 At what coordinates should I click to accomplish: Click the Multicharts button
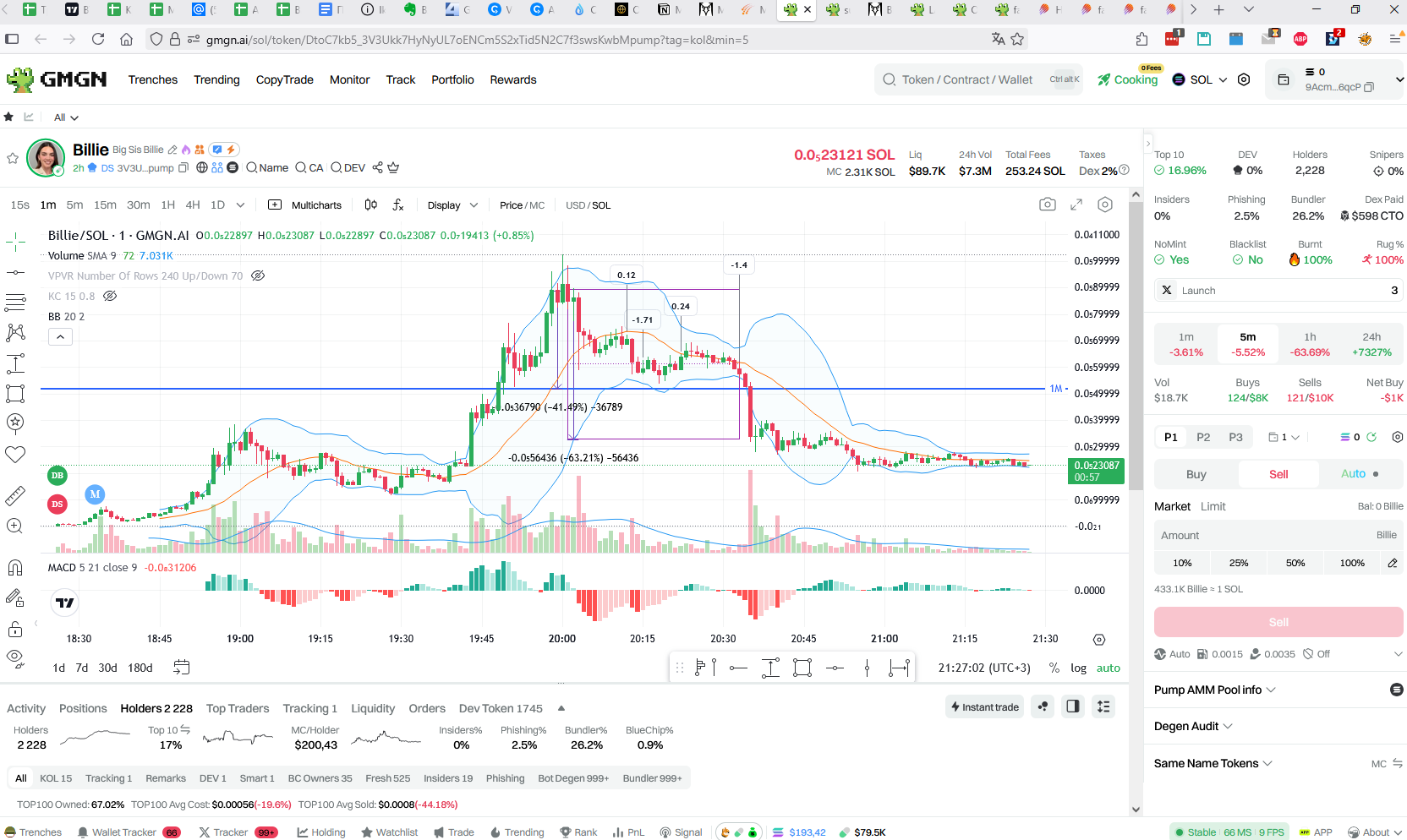click(305, 205)
